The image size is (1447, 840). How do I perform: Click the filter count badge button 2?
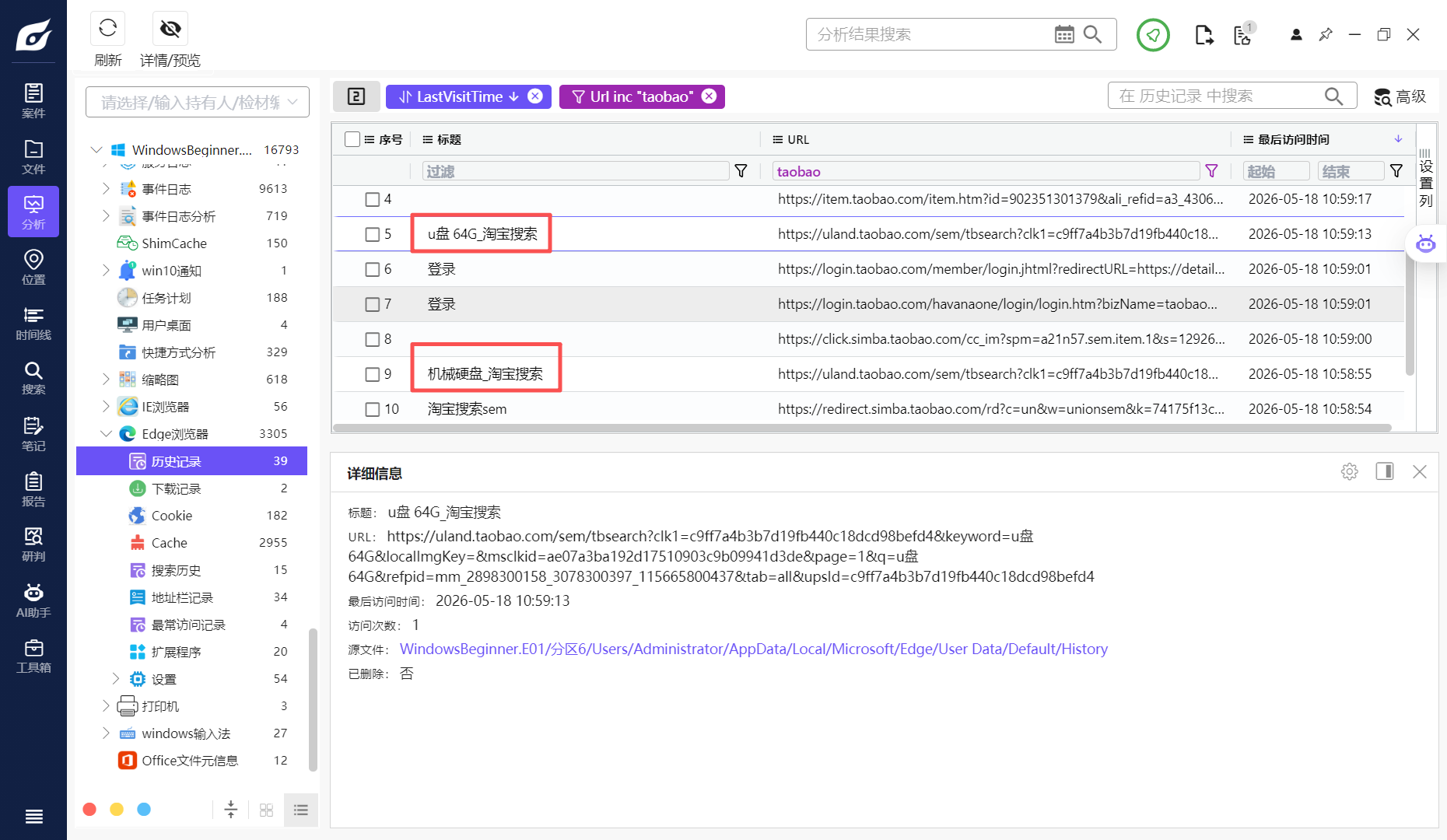356,96
